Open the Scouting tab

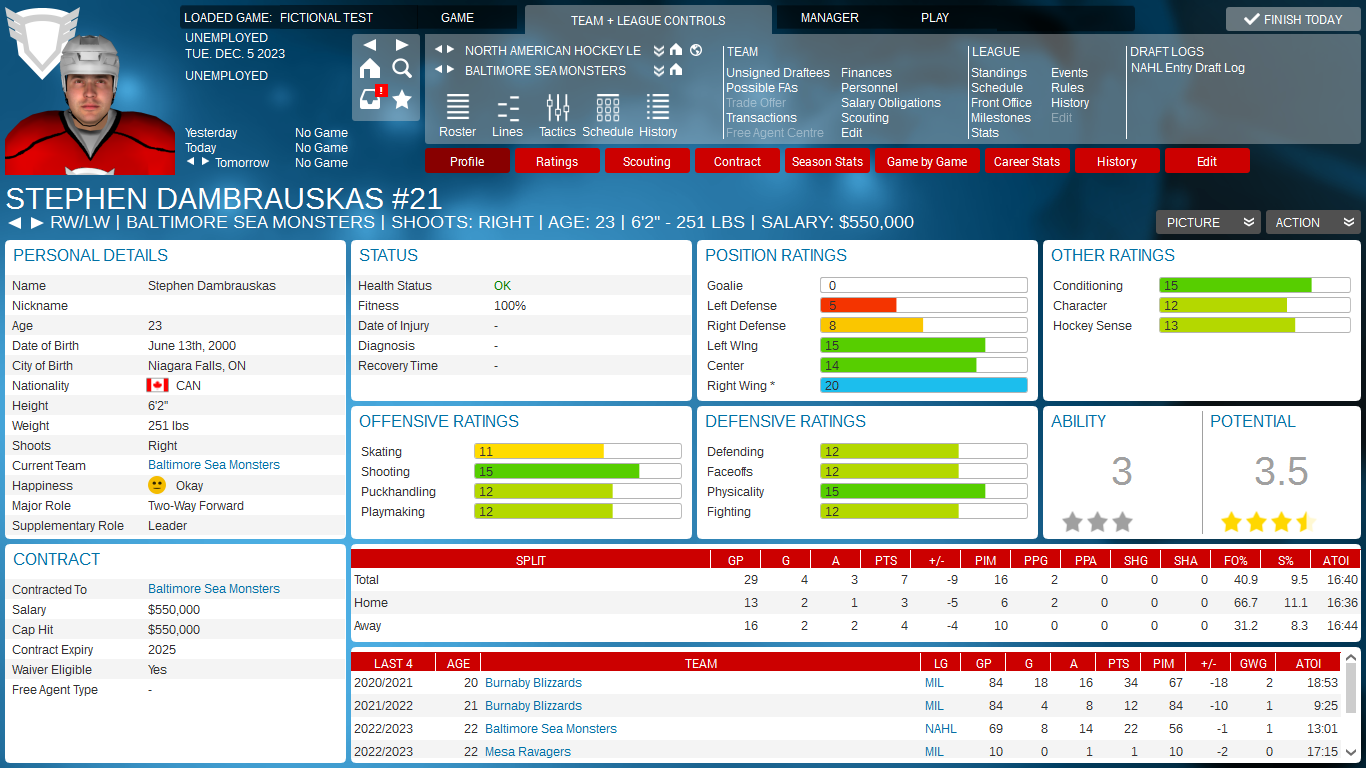click(646, 161)
